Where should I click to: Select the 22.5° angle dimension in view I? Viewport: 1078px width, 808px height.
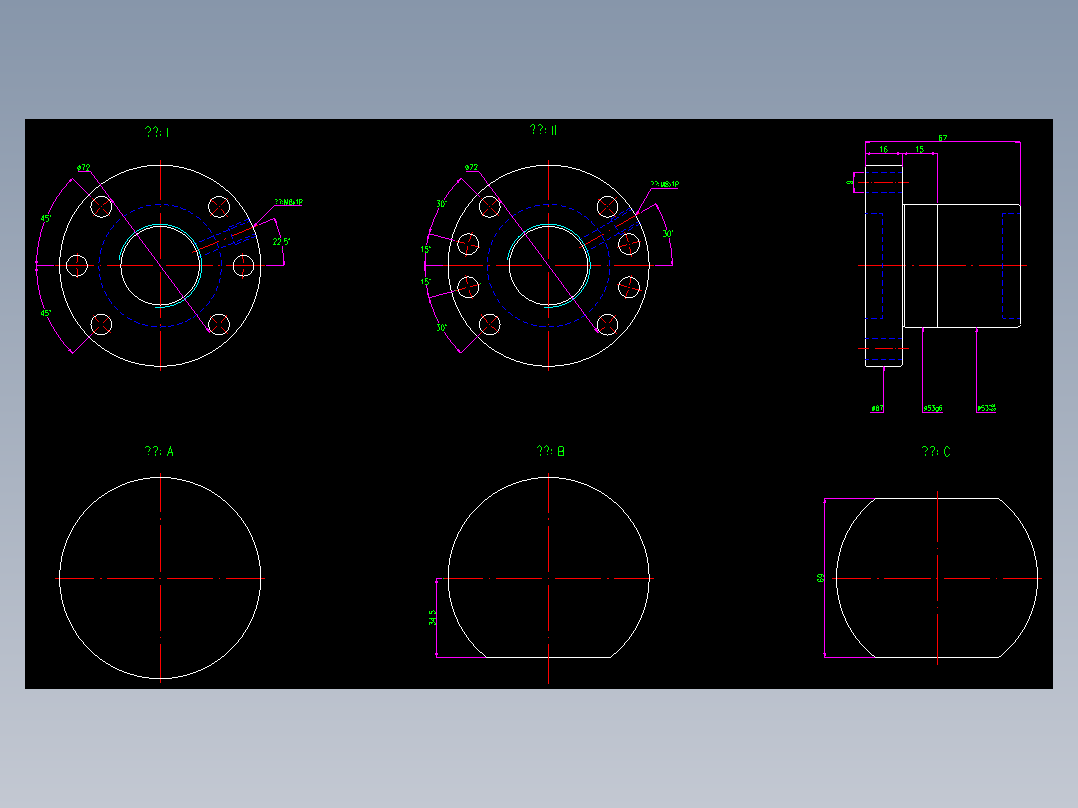click(x=281, y=241)
